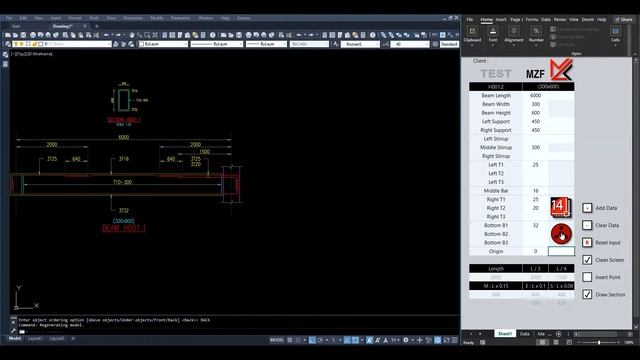Open the Layer Properties manager icon

8,44
